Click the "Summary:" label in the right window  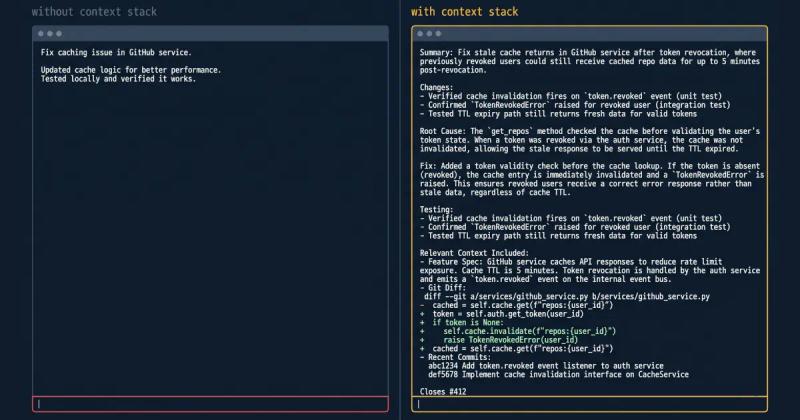[436, 53]
